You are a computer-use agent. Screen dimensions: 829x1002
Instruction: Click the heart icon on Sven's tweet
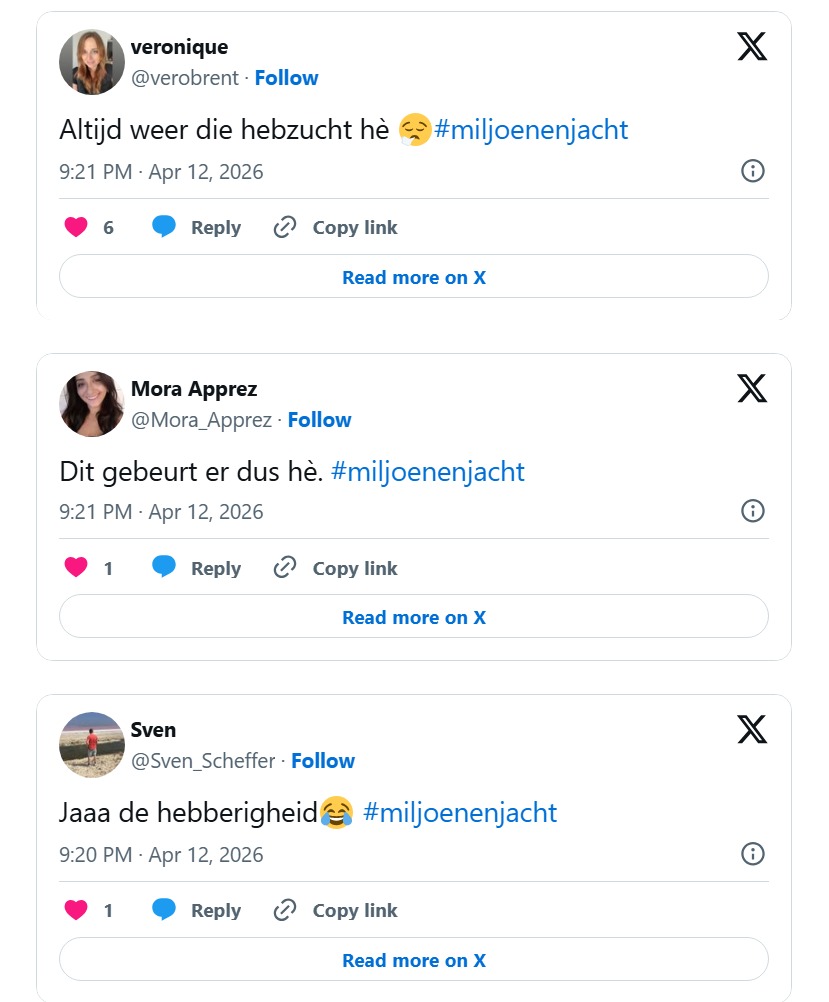[x=76, y=910]
